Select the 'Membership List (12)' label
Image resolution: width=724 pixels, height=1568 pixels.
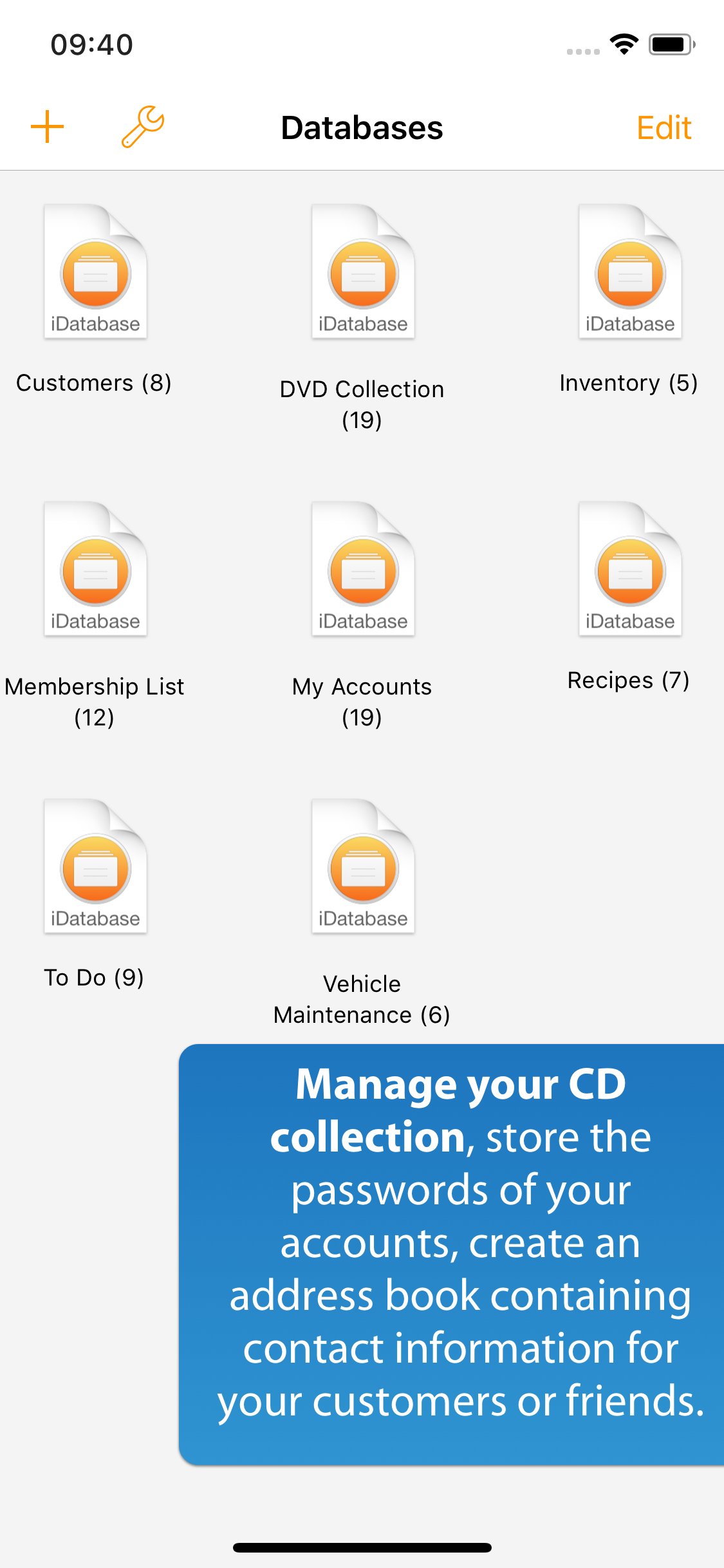coord(95,702)
